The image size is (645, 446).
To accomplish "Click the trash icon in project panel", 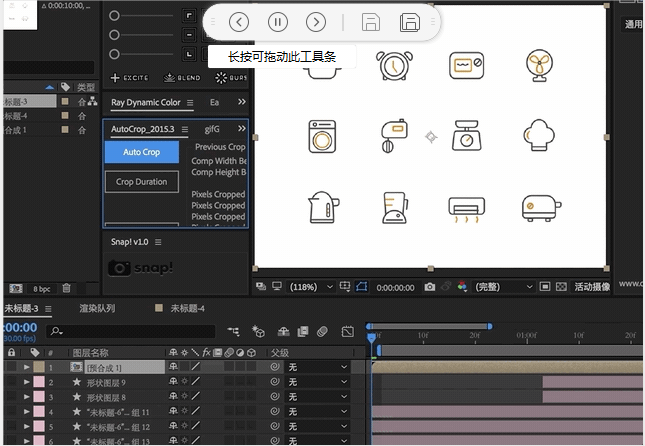I will (x=66, y=288).
